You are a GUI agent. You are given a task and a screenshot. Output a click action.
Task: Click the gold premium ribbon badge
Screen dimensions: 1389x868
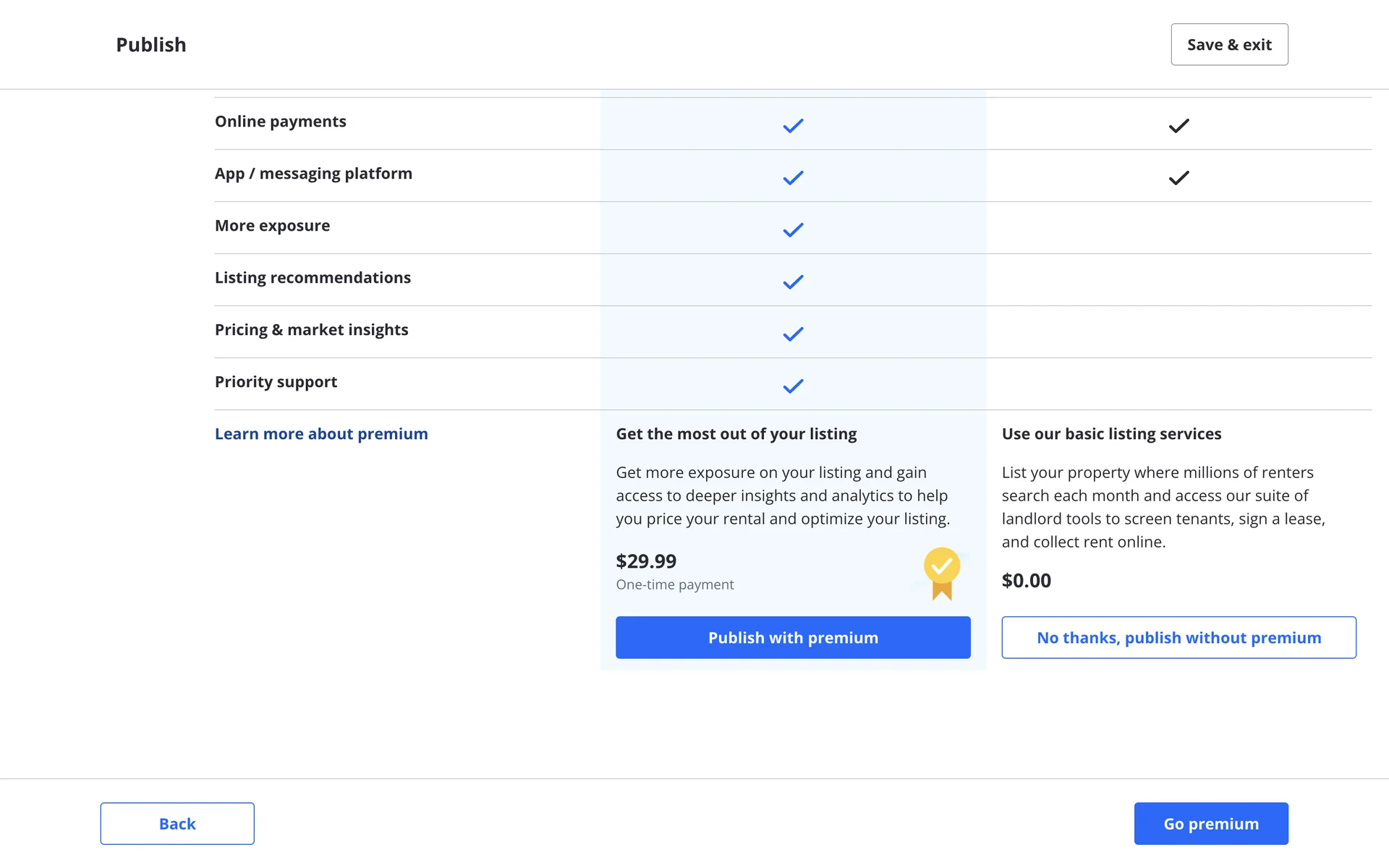coord(941,573)
